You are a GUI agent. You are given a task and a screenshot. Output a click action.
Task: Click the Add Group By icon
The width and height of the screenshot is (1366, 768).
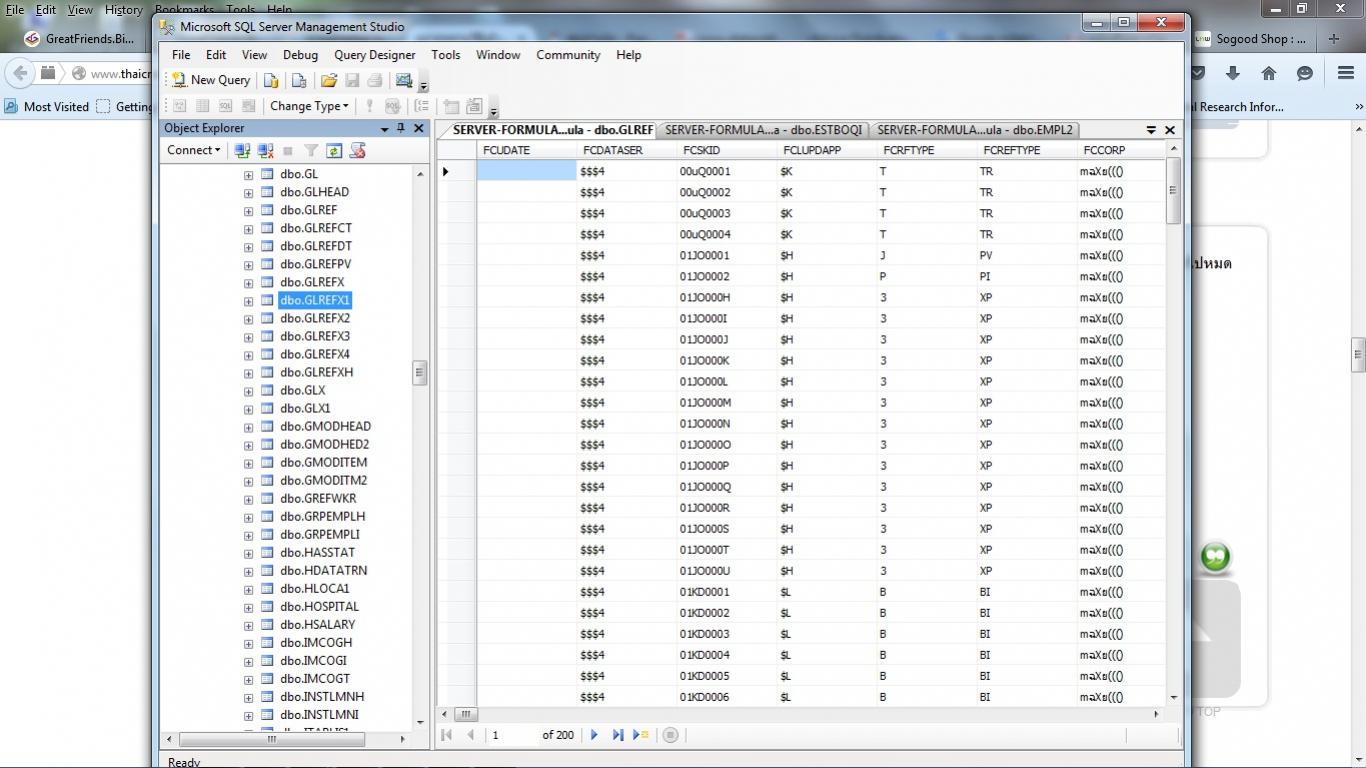point(422,106)
